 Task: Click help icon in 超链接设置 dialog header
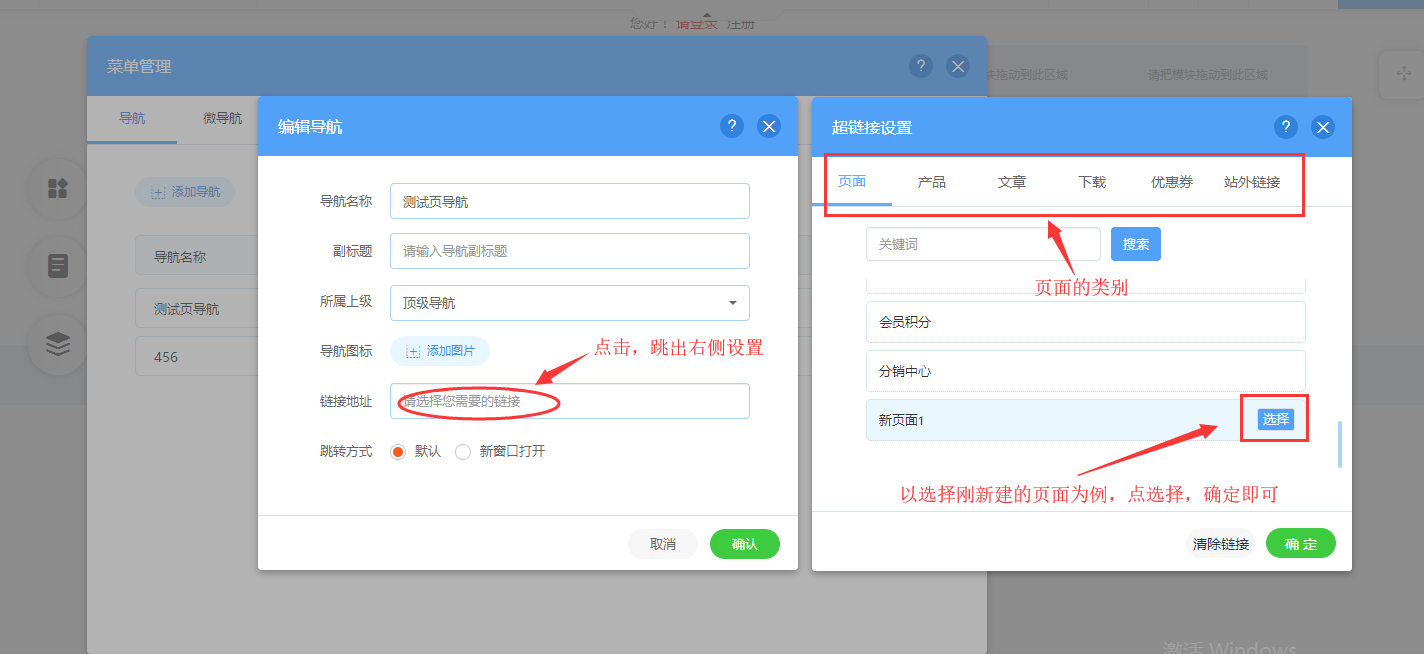point(1286,127)
